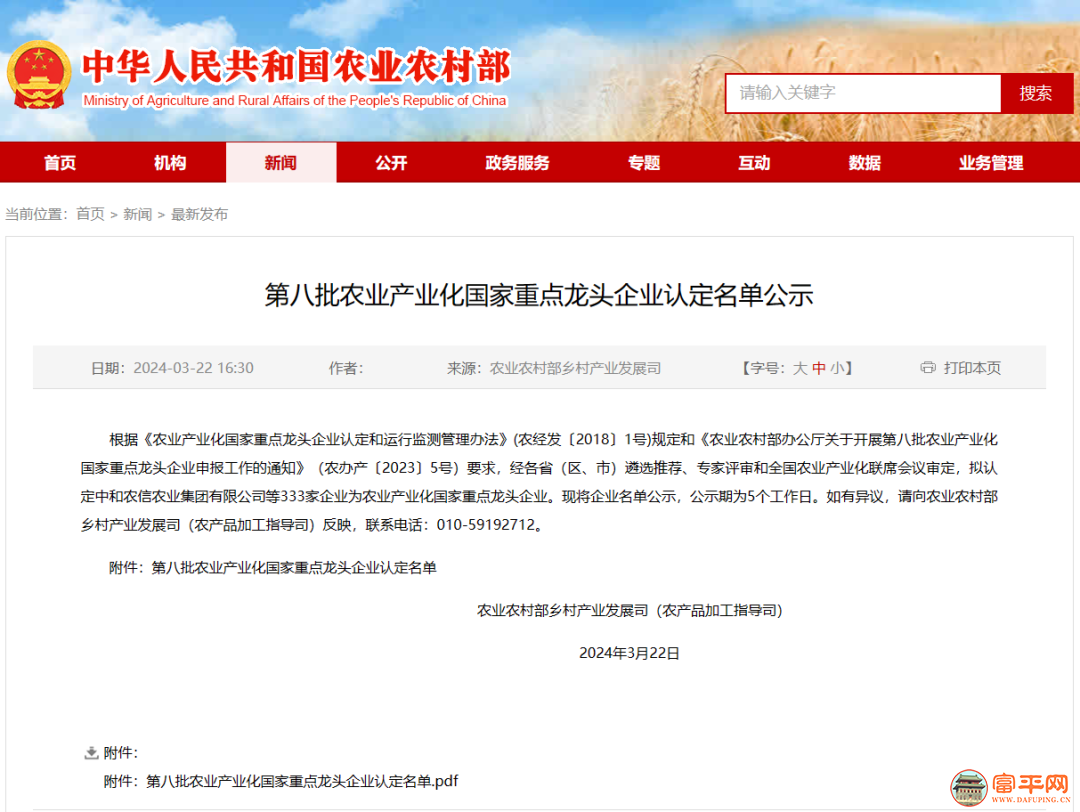Open the 公开 navigation menu
Image resolution: width=1080 pixels, height=812 pixels.
tap(391, 163)
